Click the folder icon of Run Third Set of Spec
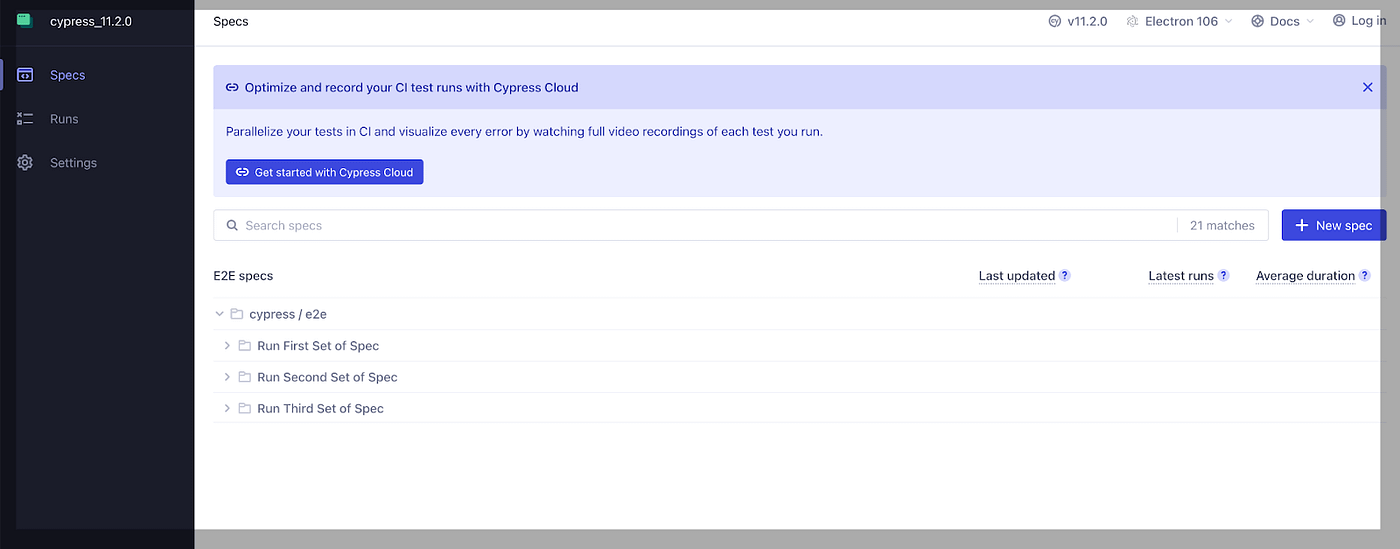Screen dimensions: 1400x549 click(x=245, y=408)
